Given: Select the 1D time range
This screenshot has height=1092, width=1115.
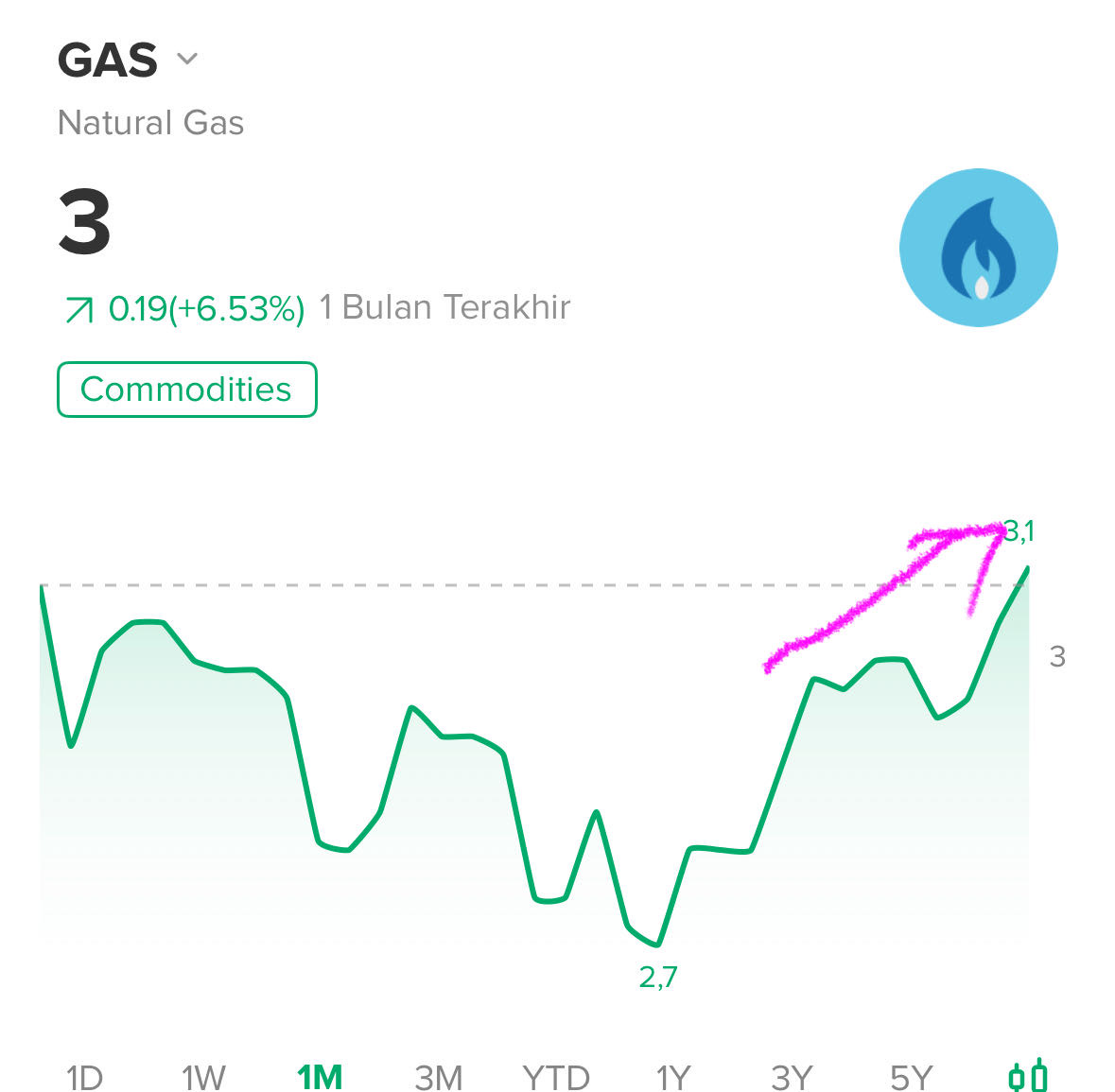Looking at the screenshot, I should coord(84,1078).
